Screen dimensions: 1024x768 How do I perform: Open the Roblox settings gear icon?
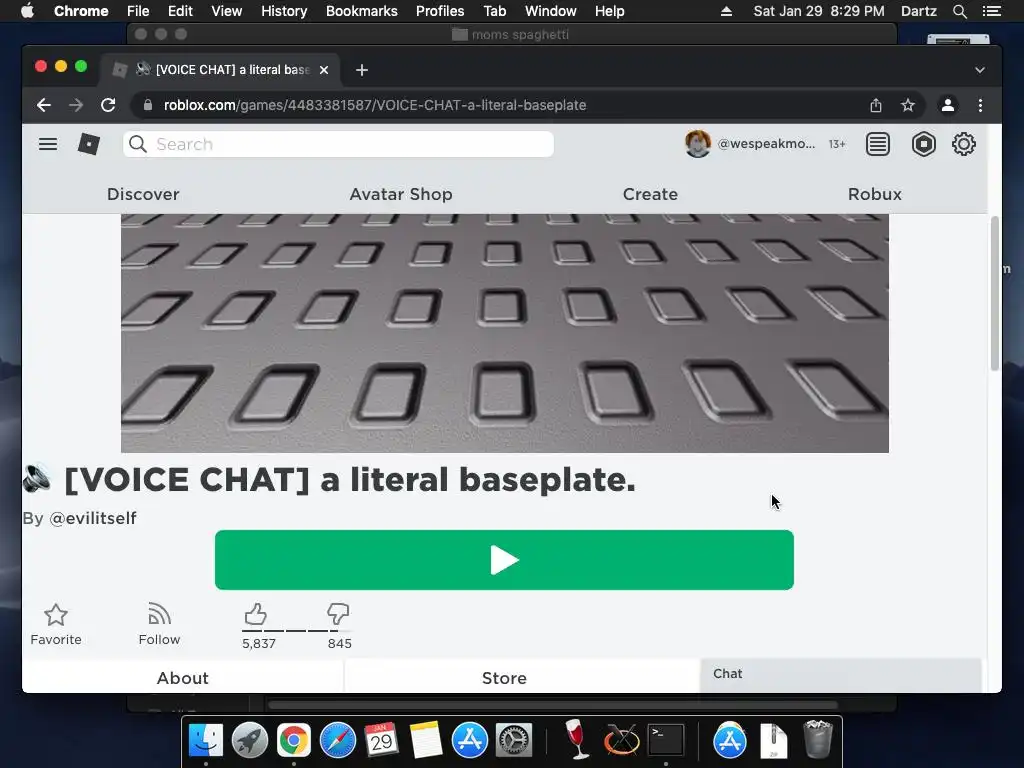point(964,144)
